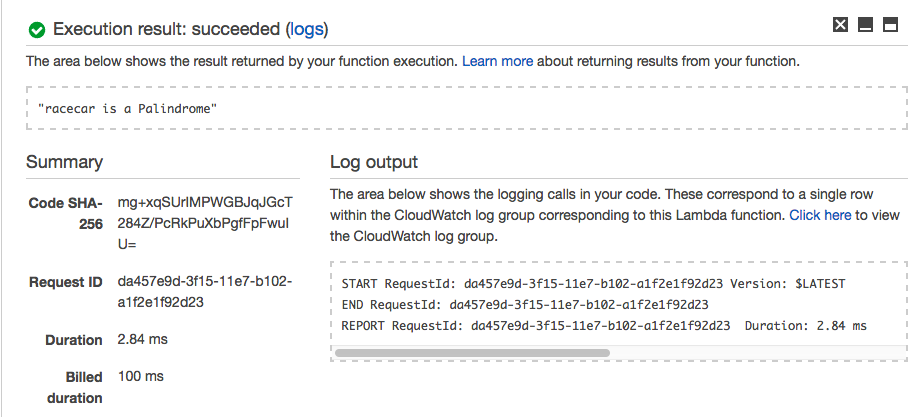Click the 2.84 ms Duration value
This screenshot has height=417, width=918.
tap(143, 340)
